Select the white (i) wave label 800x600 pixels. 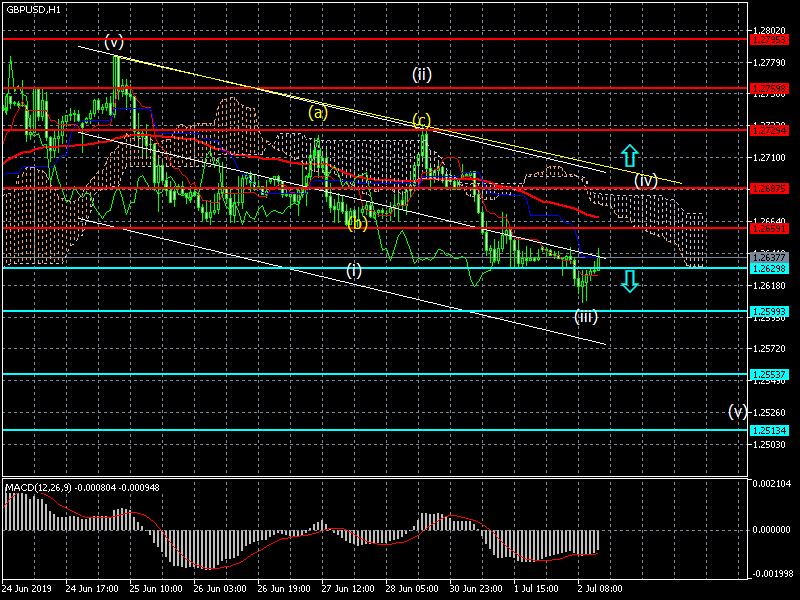tap(354, 270)
